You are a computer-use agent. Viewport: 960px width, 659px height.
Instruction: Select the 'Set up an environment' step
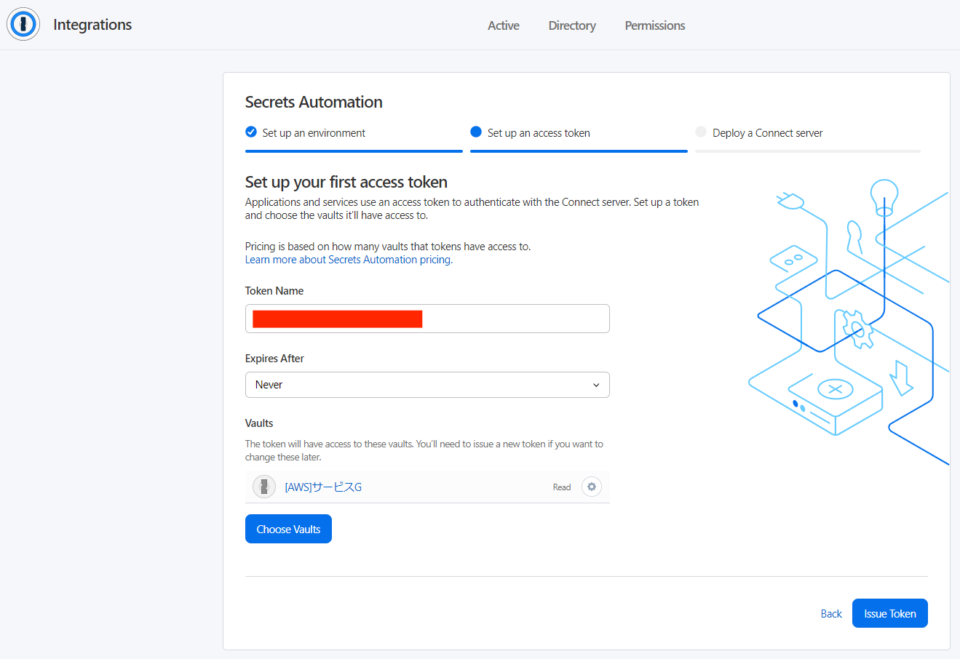(313, 133)
